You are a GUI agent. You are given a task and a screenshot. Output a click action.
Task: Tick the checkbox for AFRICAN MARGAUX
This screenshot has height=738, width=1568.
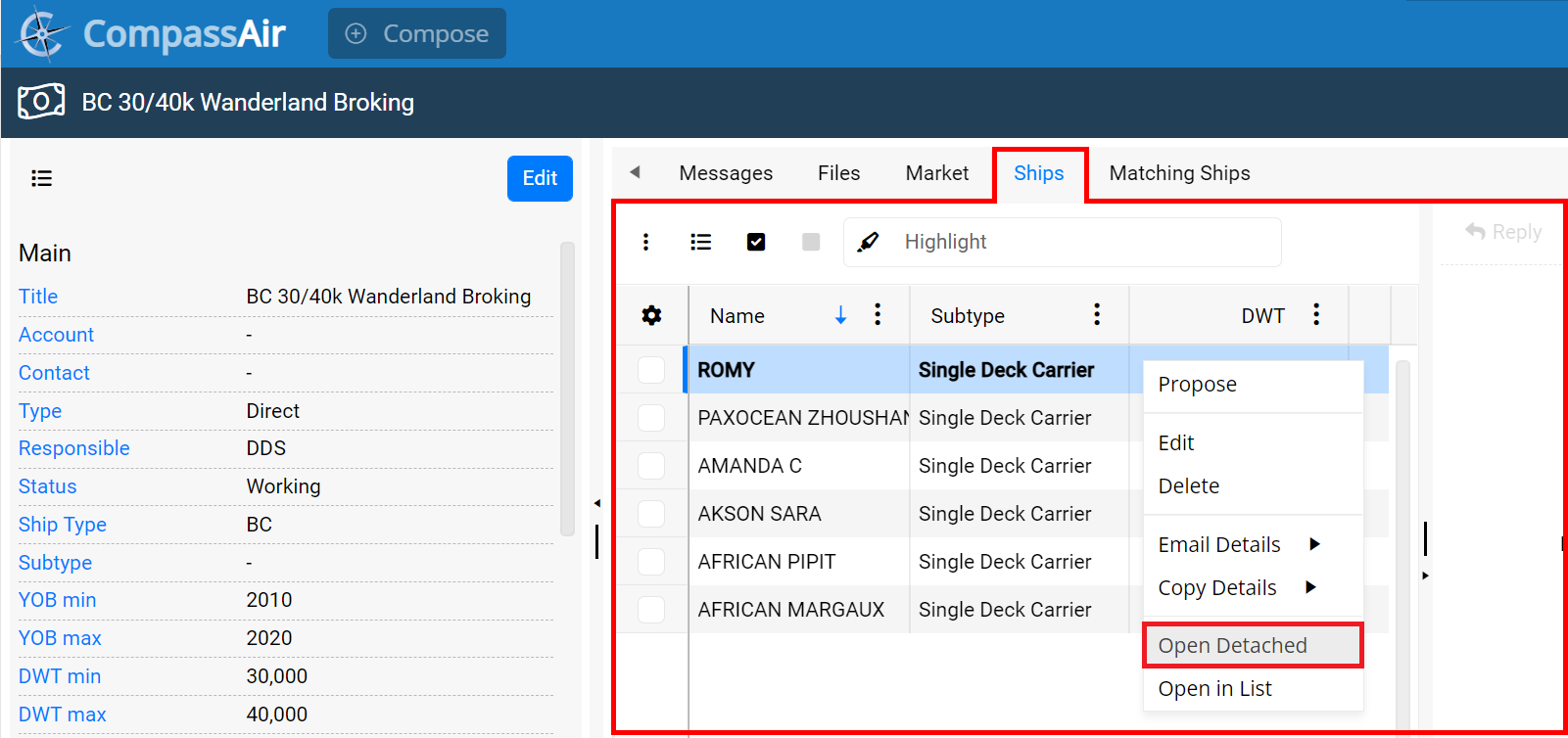[651, 610]
